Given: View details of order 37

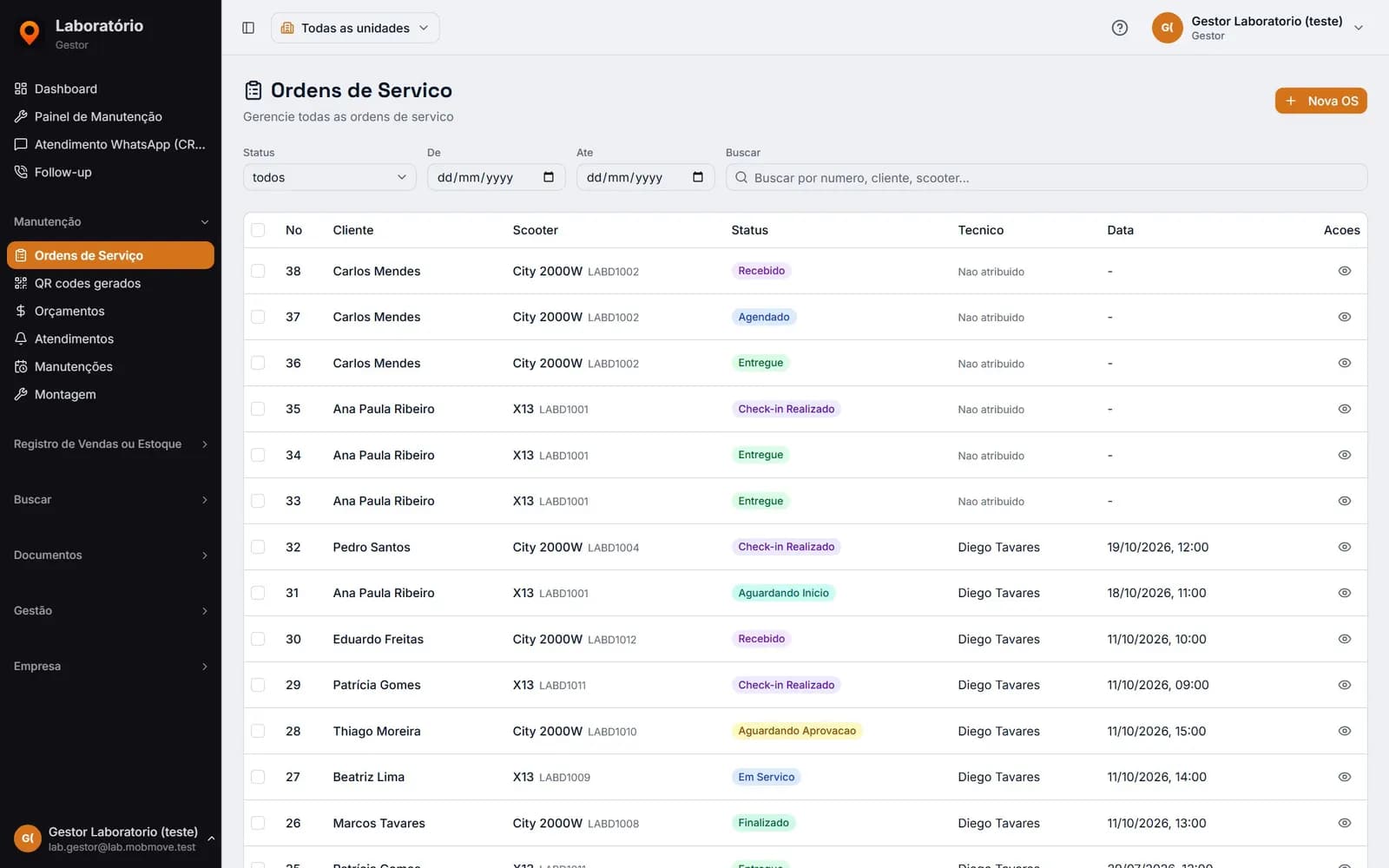Looking at the screenshot, I should pyautogui.click(x=1344, y=317).
